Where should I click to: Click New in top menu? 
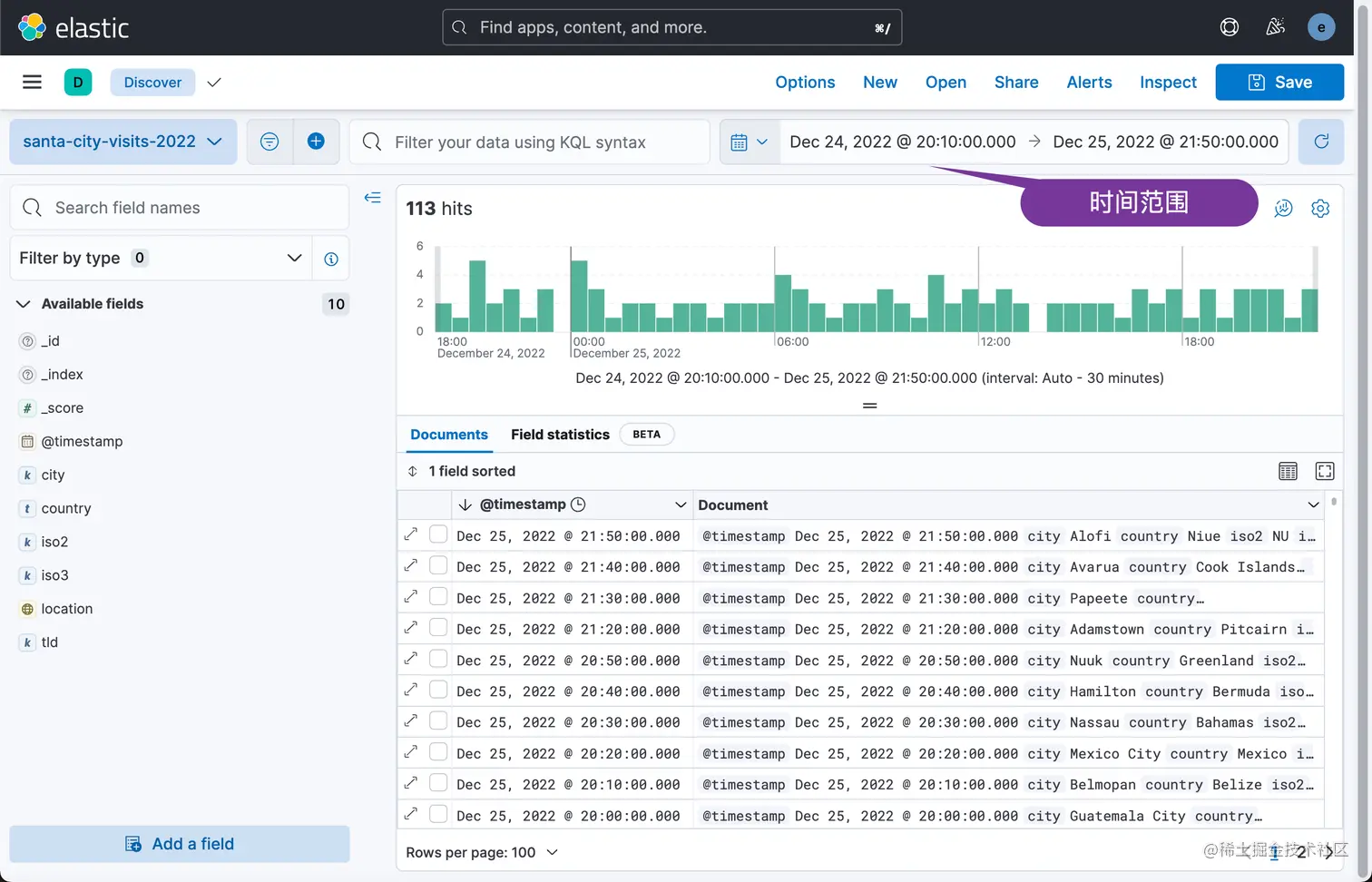click(880, 83)
